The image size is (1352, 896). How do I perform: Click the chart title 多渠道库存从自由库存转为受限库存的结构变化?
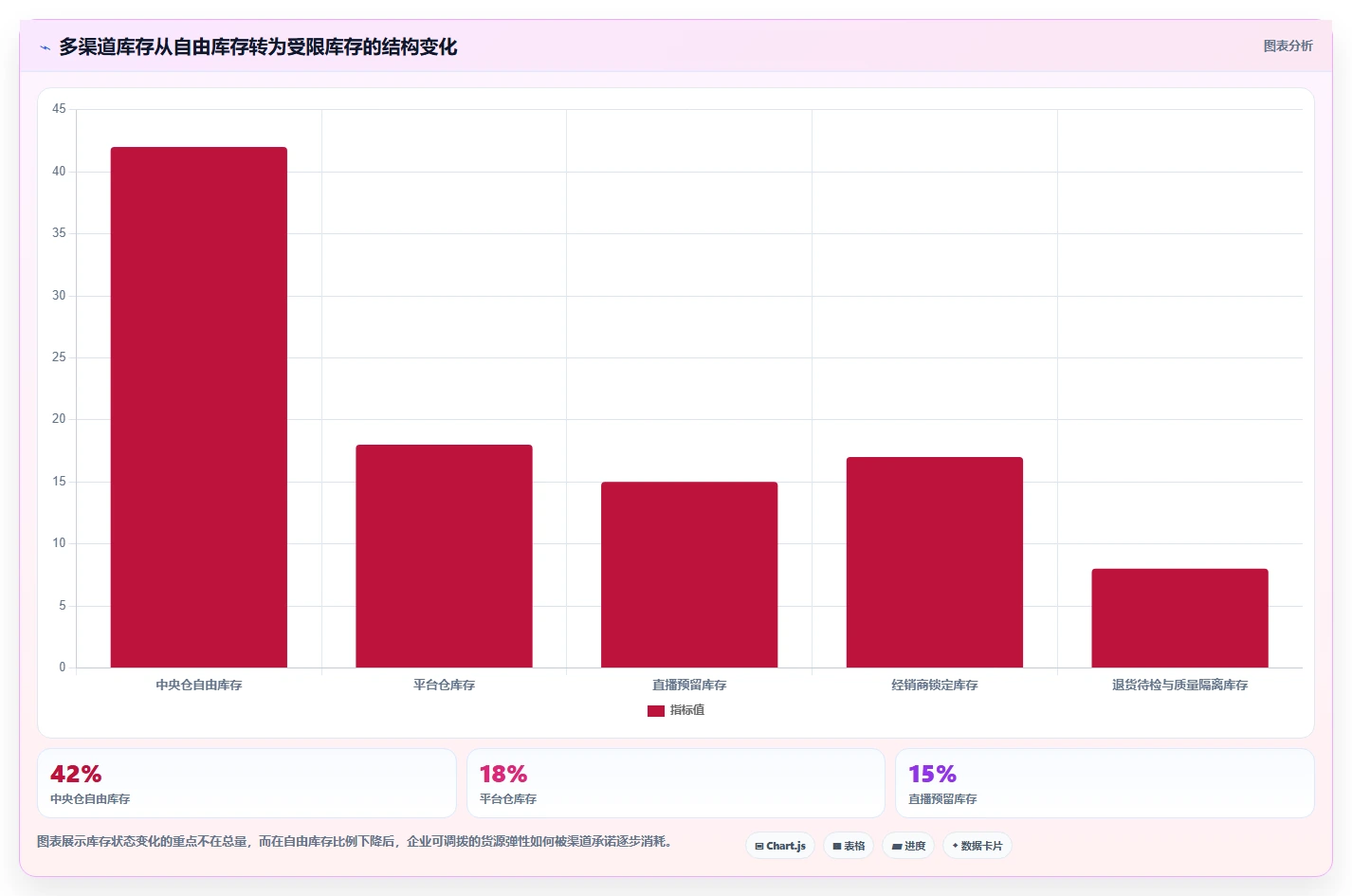click(258, 47)
